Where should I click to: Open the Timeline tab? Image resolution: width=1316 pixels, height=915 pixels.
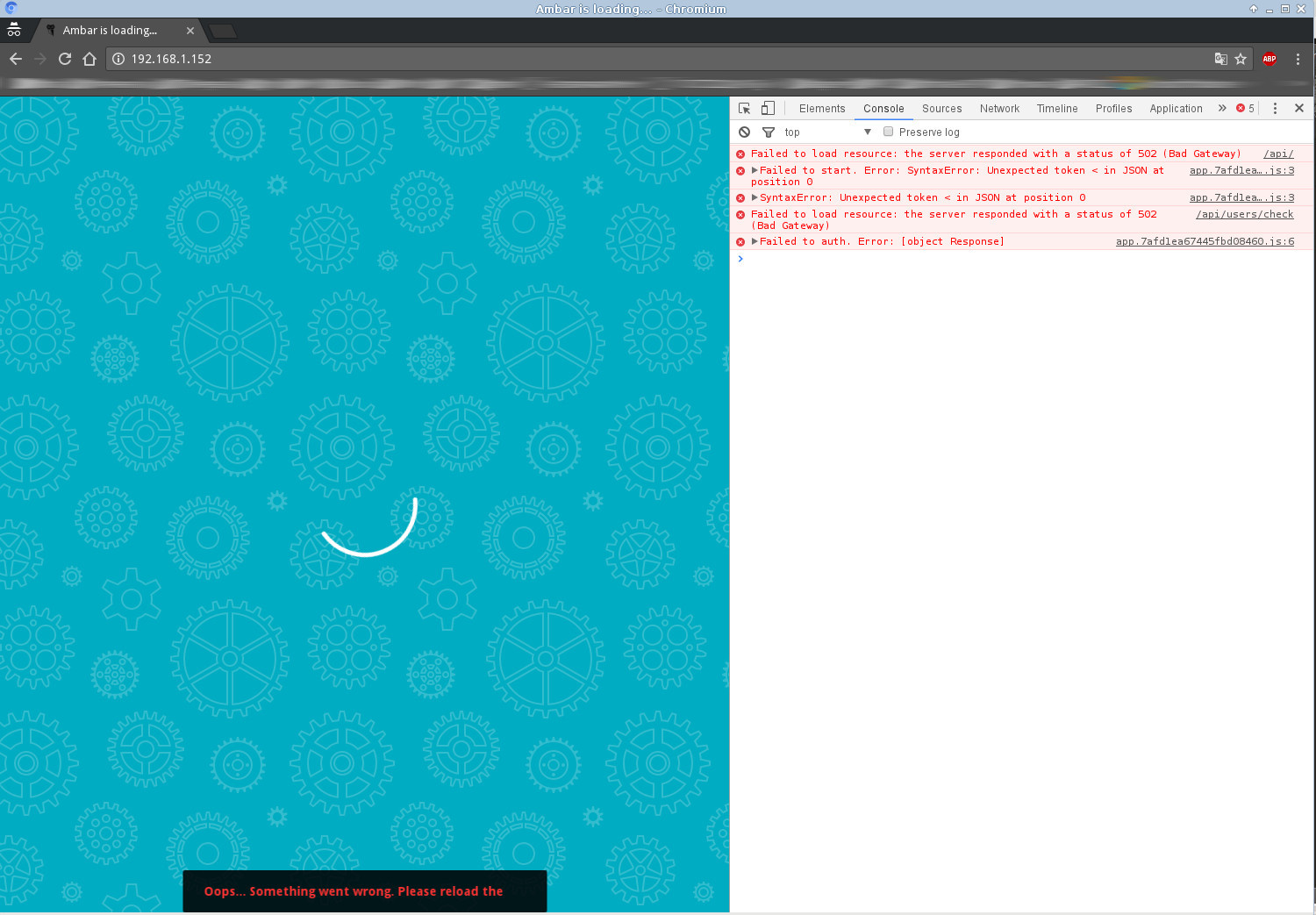[x=1057, y=109]
